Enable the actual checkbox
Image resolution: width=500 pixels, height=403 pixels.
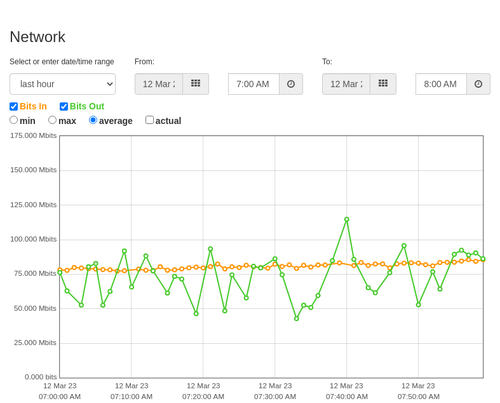point(150,120)
